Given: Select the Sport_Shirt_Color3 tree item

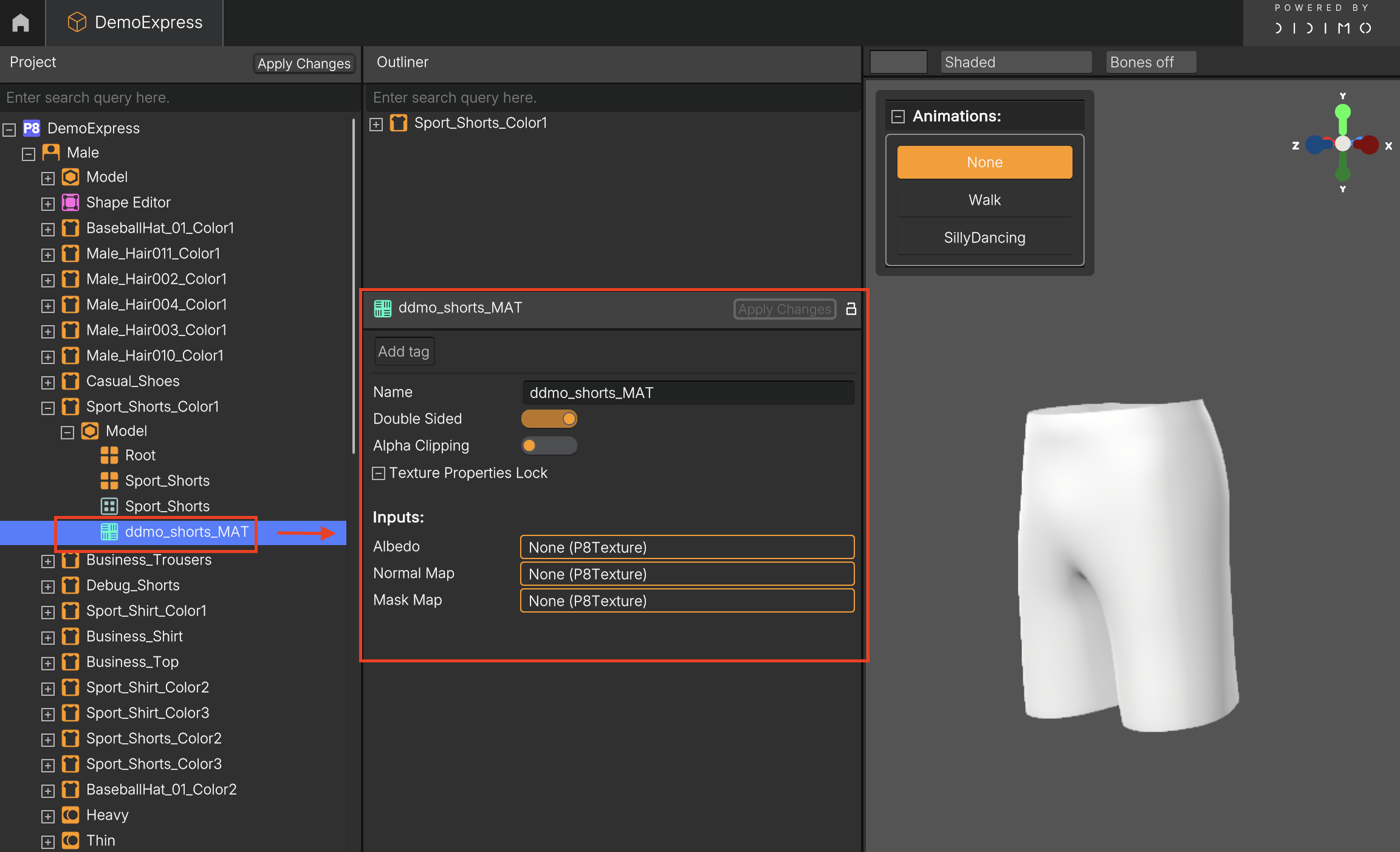Looking at the screenshot, I should pyautogui.click(x=148, y=713).
